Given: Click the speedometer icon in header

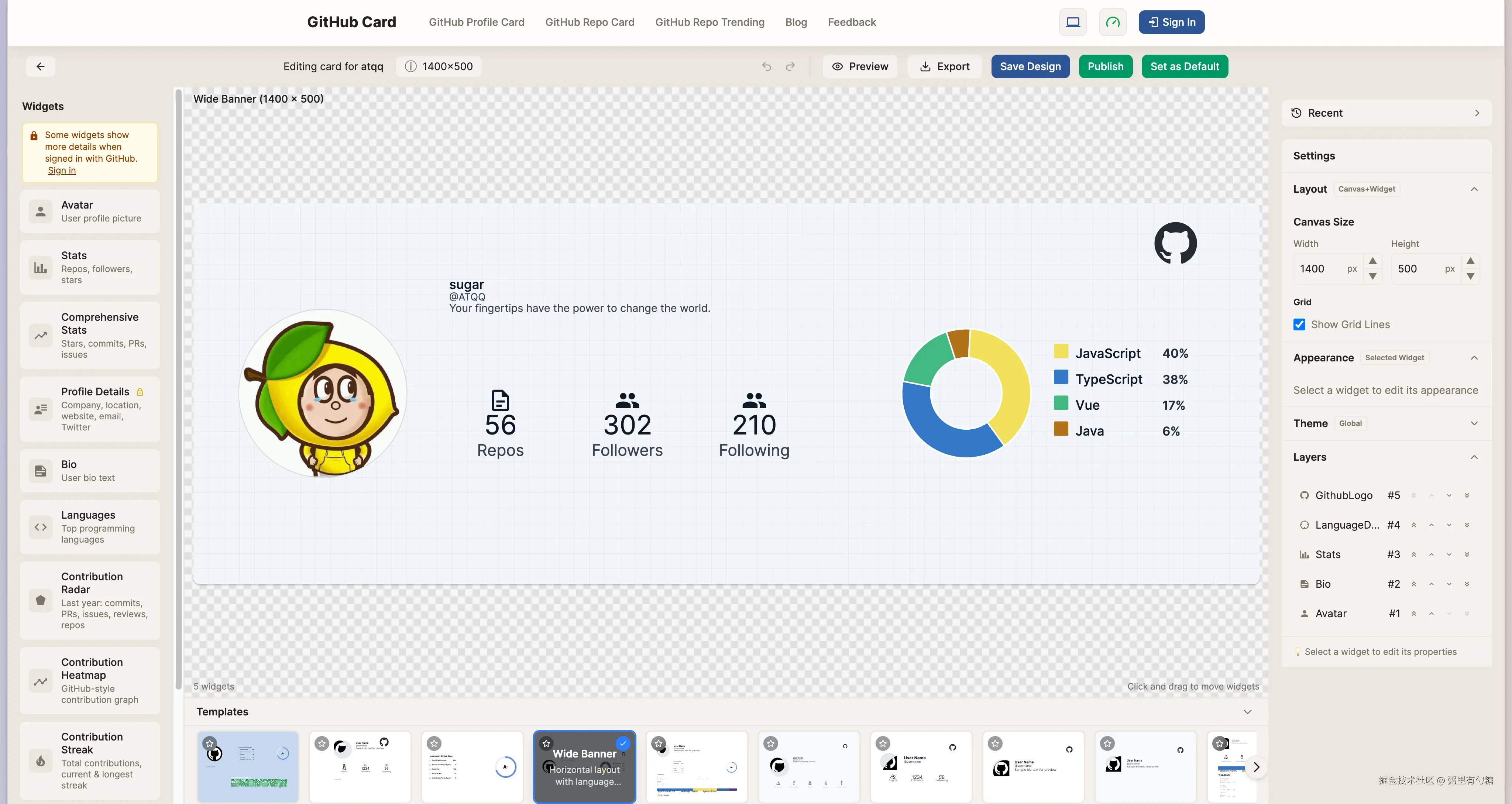Looking at the screenshot, I should tap(1112, 22).
